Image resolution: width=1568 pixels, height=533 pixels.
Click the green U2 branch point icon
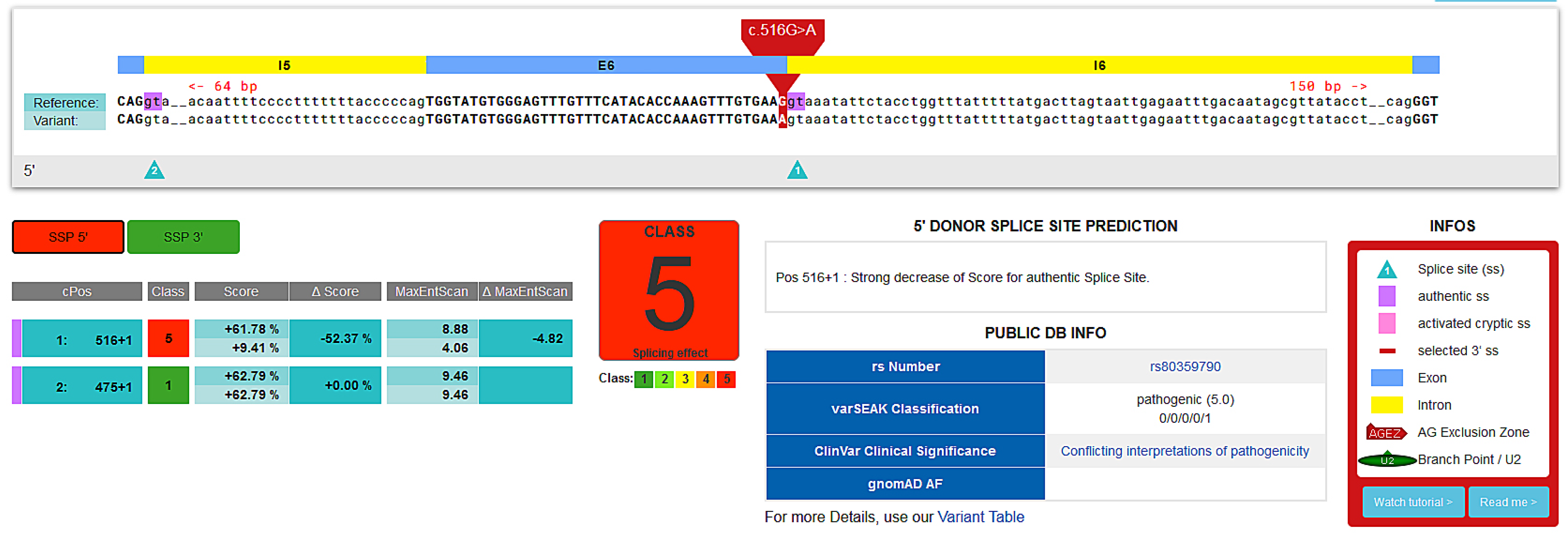1387,460
